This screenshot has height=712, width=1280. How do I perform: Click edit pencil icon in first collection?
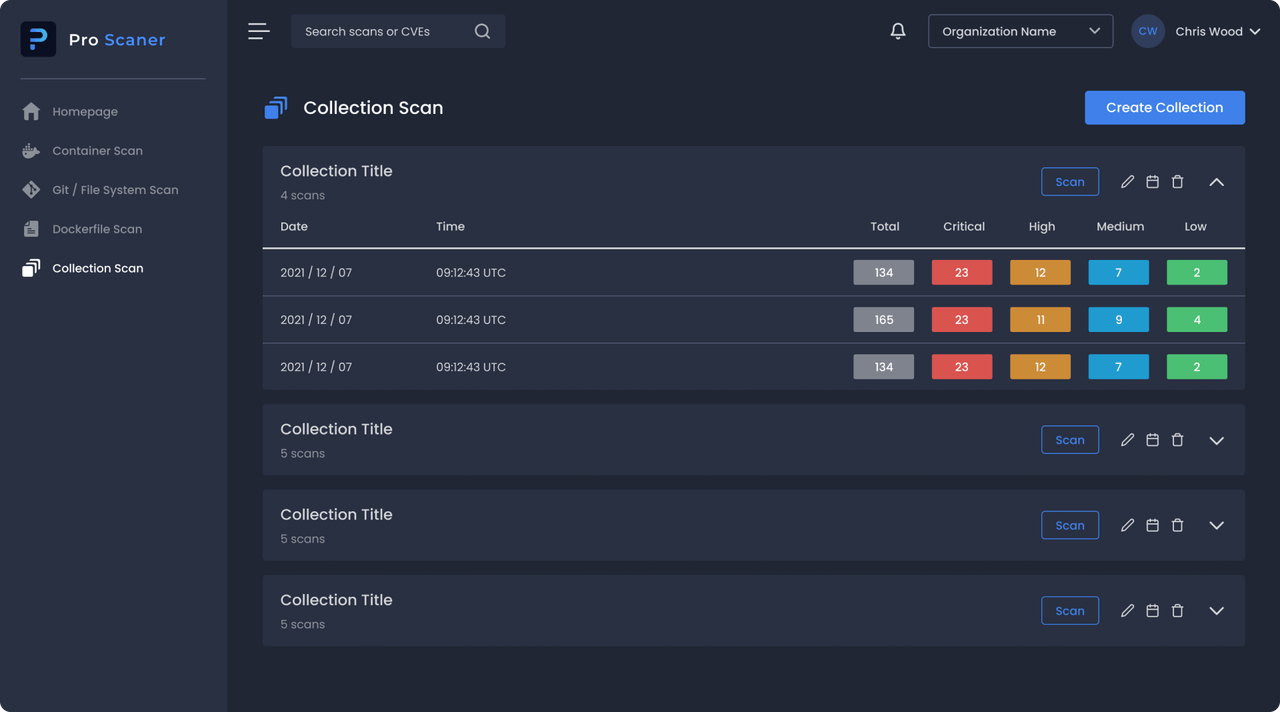point(1127,182)
